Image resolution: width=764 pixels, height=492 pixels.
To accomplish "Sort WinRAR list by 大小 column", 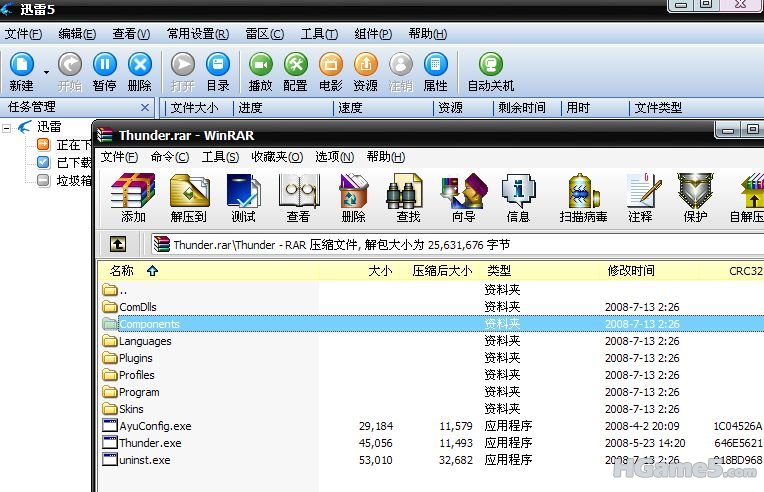I will pos(380,271).
